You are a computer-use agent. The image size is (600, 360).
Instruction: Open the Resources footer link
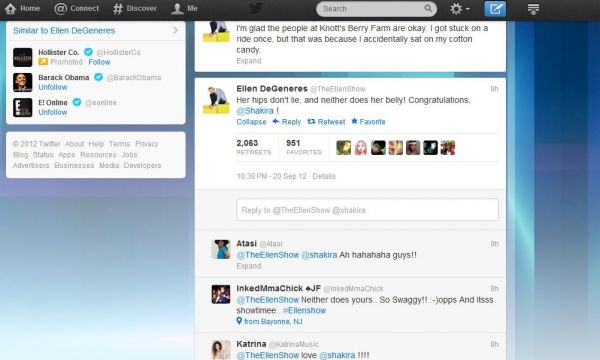point(98,155)
